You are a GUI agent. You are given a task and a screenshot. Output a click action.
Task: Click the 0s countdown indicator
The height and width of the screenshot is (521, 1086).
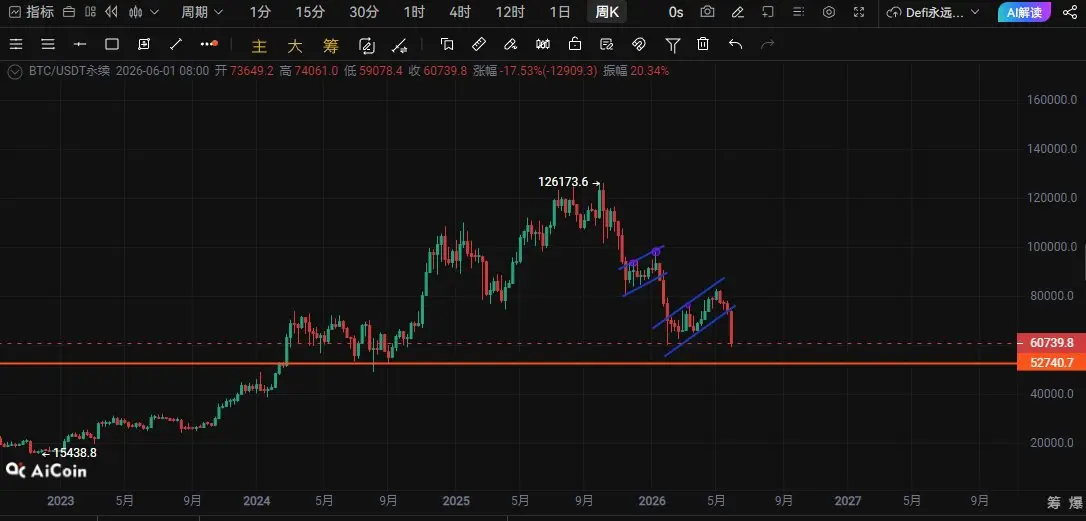676,12
